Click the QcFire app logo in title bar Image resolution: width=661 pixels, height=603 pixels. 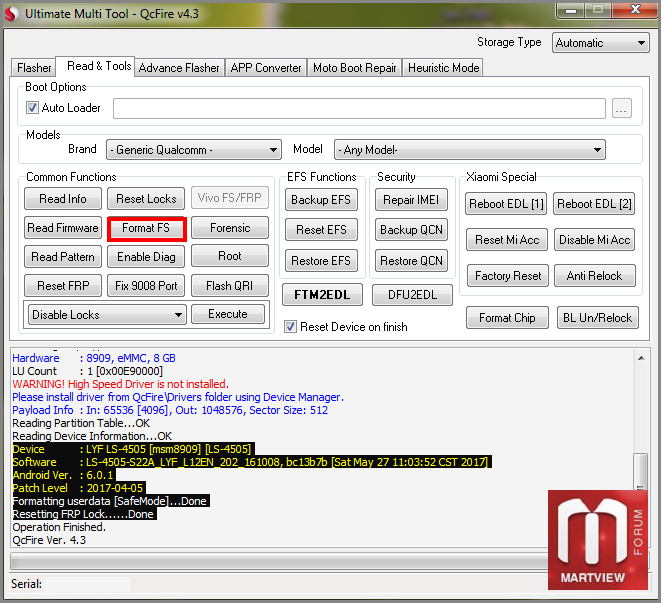(x=11, y=13)
